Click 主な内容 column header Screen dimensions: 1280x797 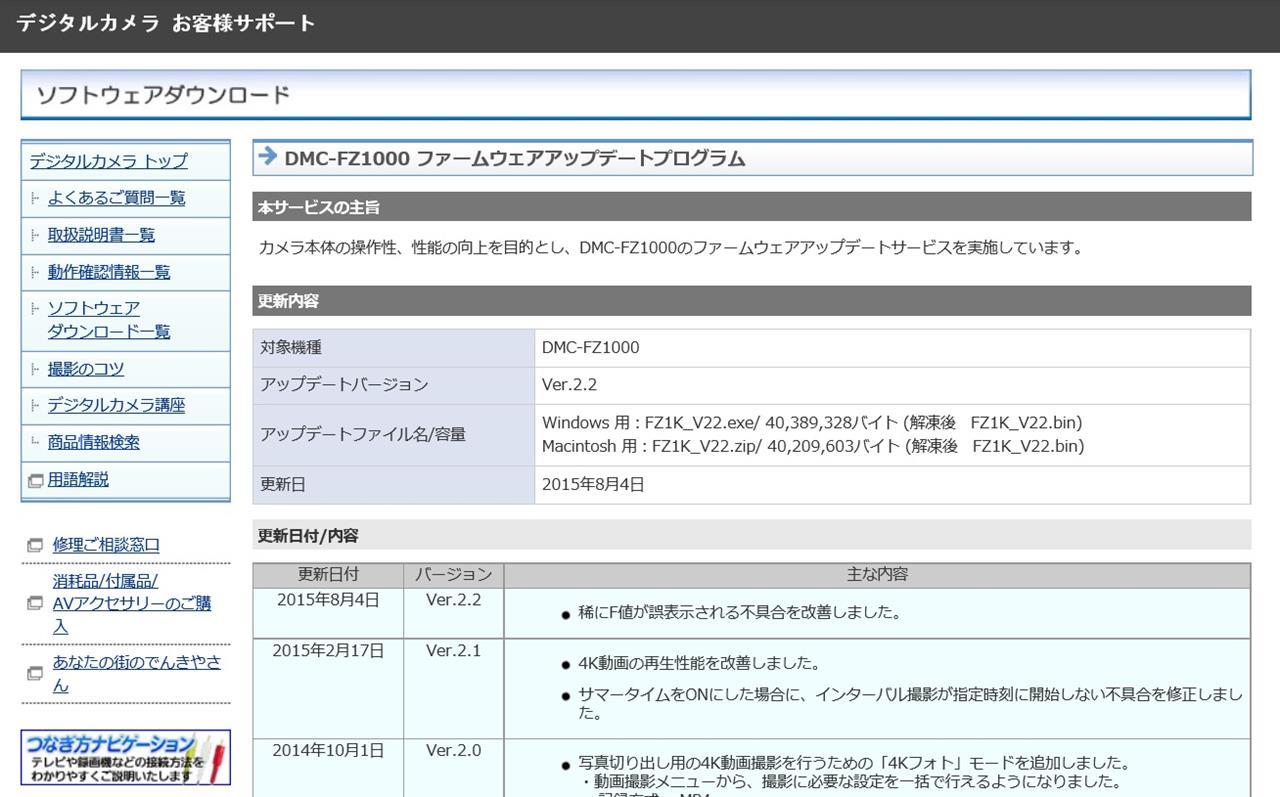click(877, 575)
